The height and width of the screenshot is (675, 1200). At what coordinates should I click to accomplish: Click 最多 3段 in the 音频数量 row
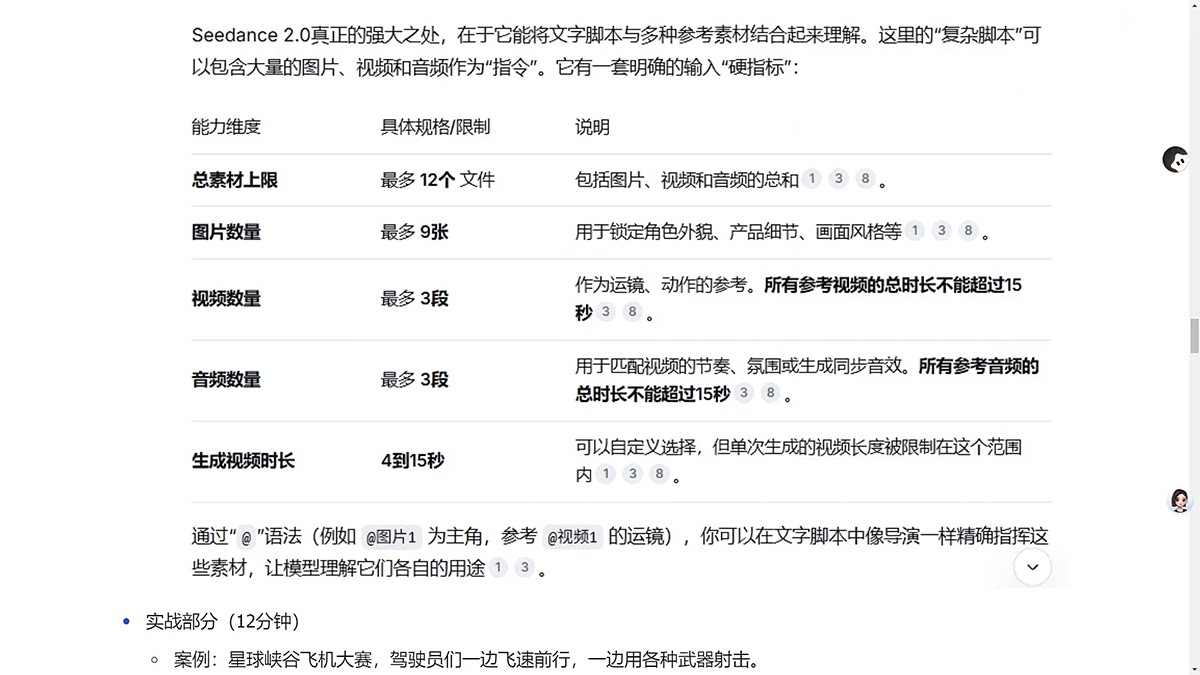click(414, 380)
